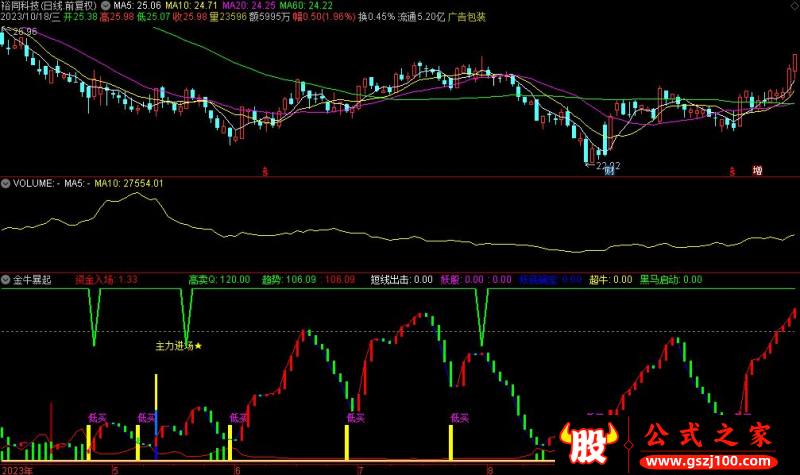Open the 财 financial event marker

pyautogui.click(x=609, y=171)
